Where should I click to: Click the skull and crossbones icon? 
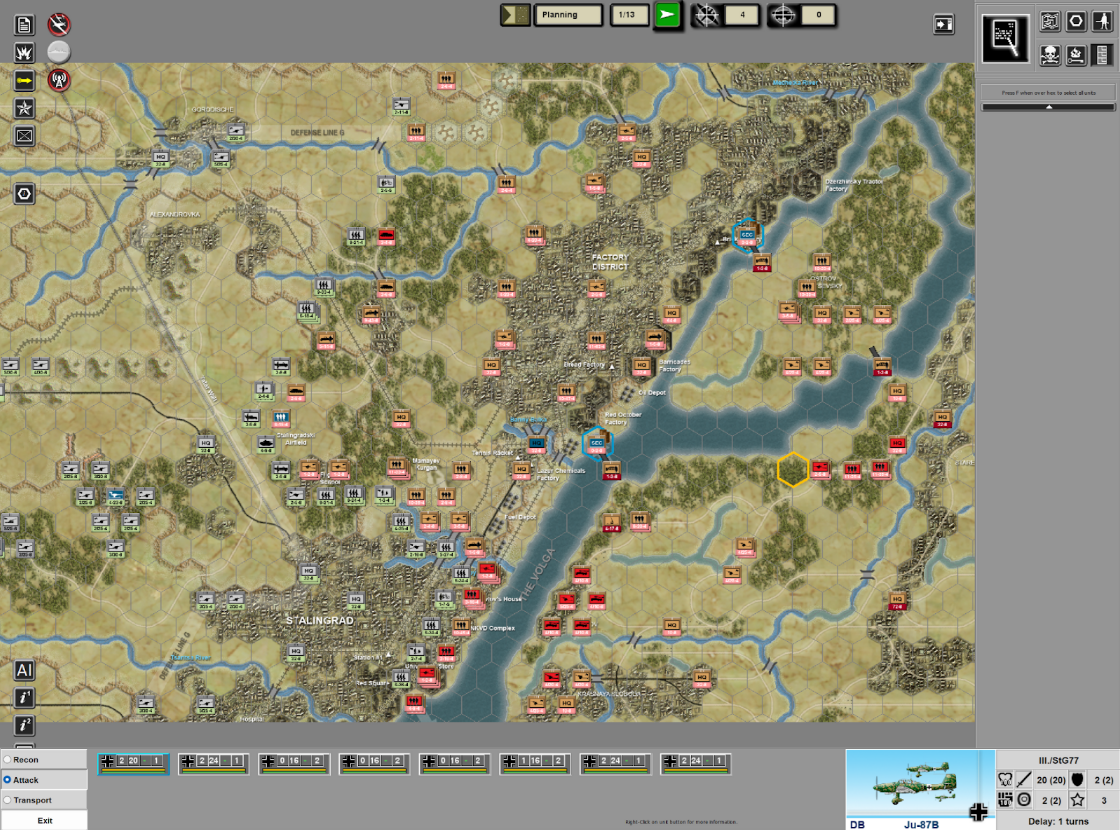pyautogui.click(x=1049, y=55)
